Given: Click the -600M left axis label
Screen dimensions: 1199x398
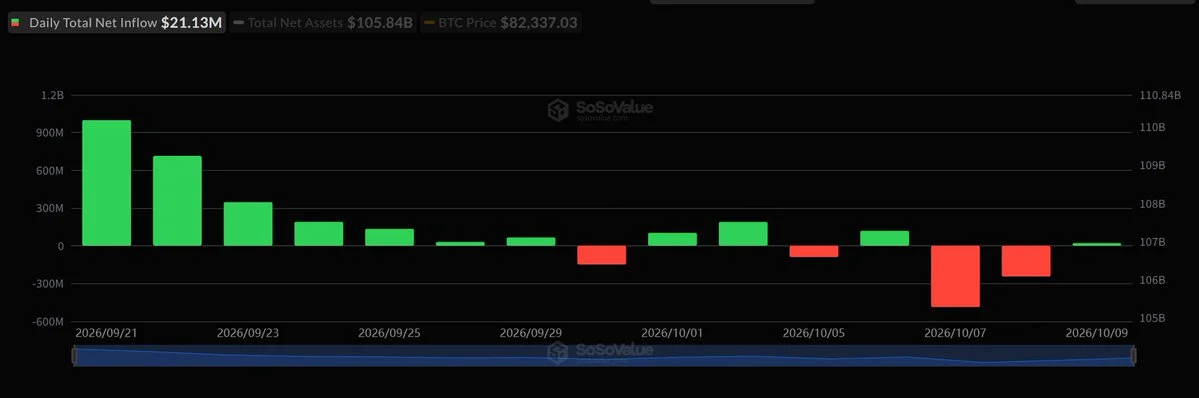Looking at the screenshot, I should pos(47,321).
